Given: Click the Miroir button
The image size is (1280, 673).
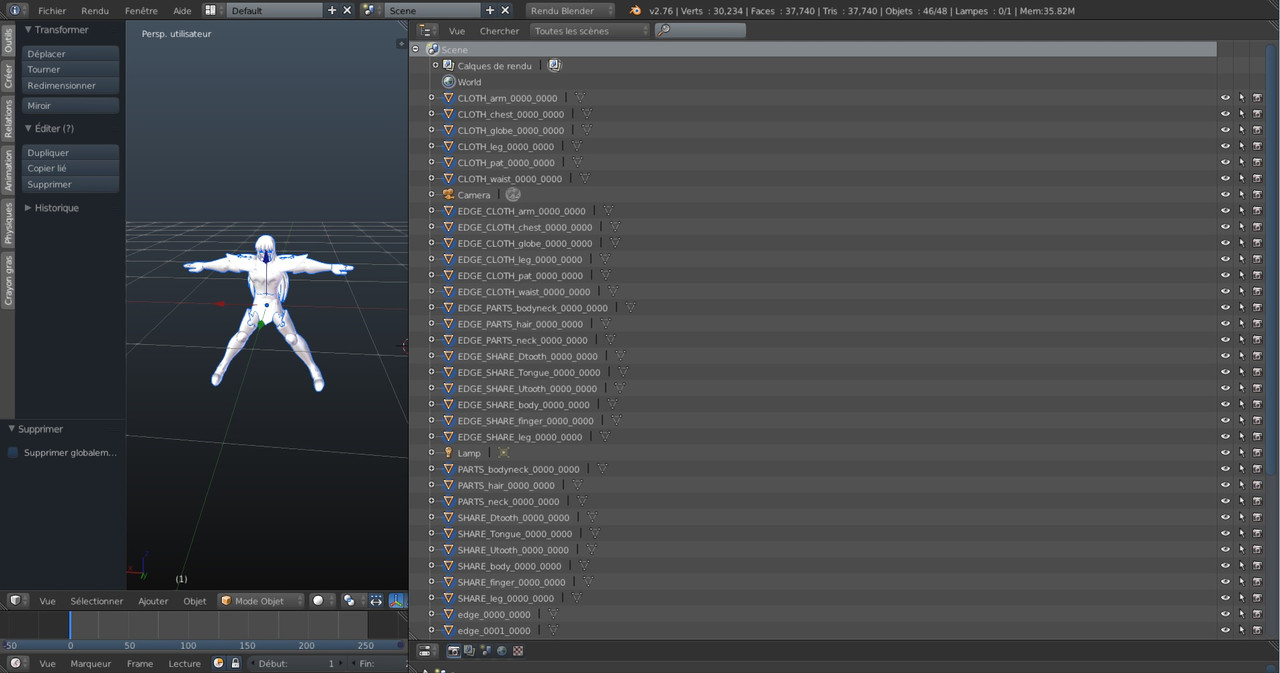Looking at the screenshot, I should click(71, 106).
